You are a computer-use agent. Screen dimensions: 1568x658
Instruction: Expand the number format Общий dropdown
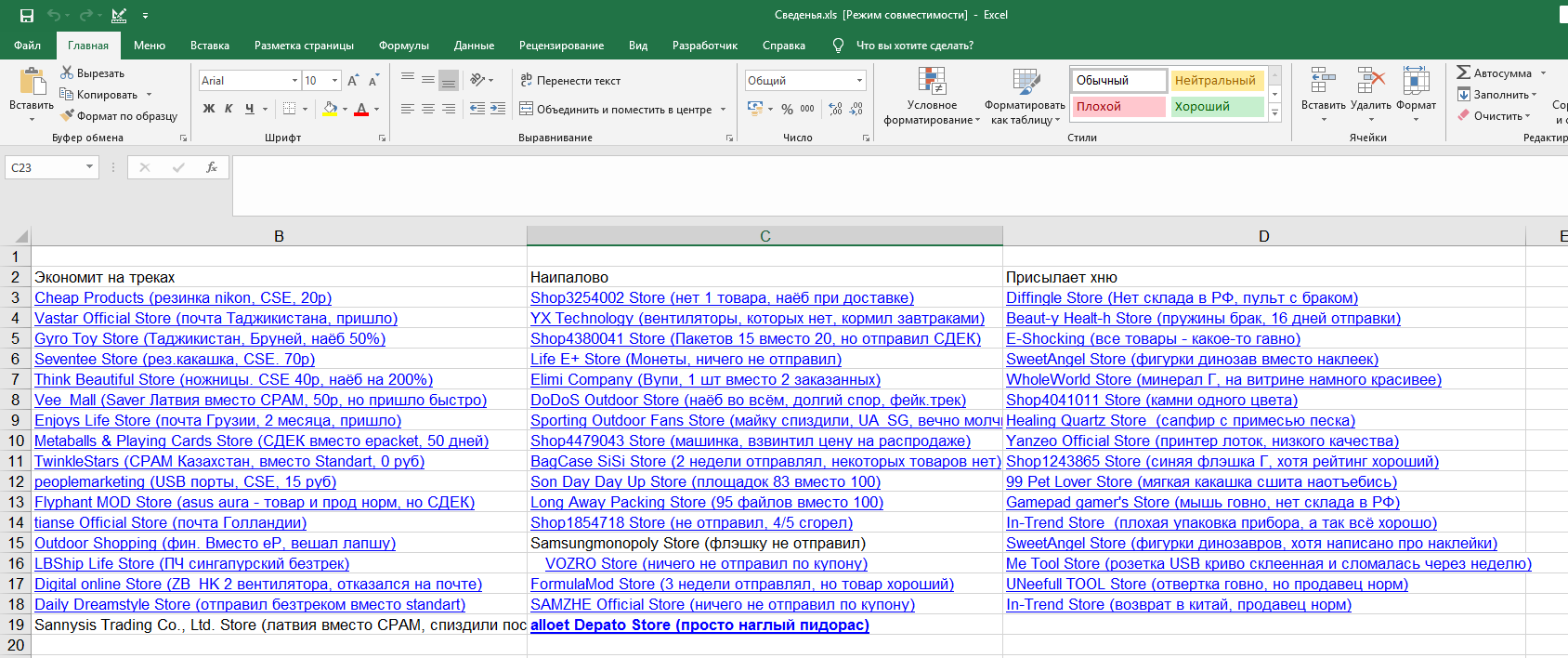860,81
